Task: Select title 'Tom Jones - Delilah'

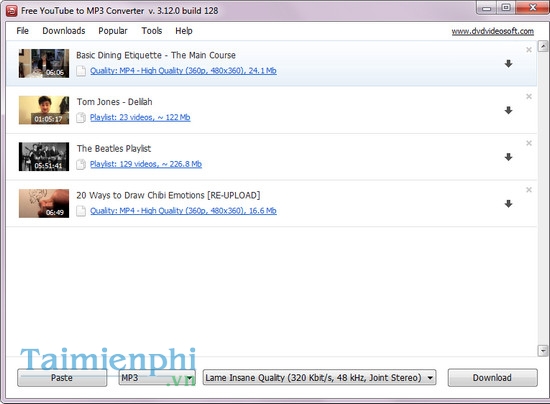Action: [114, 102]
